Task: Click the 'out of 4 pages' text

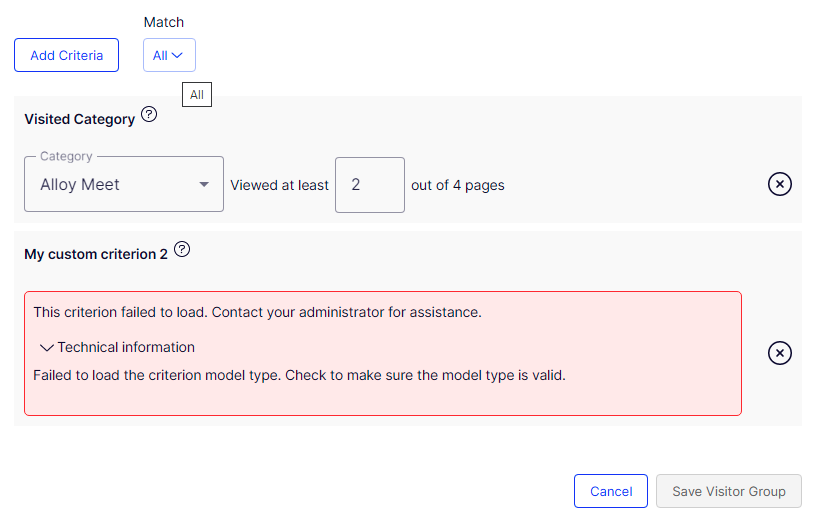Action: click(x=458, y=185)
